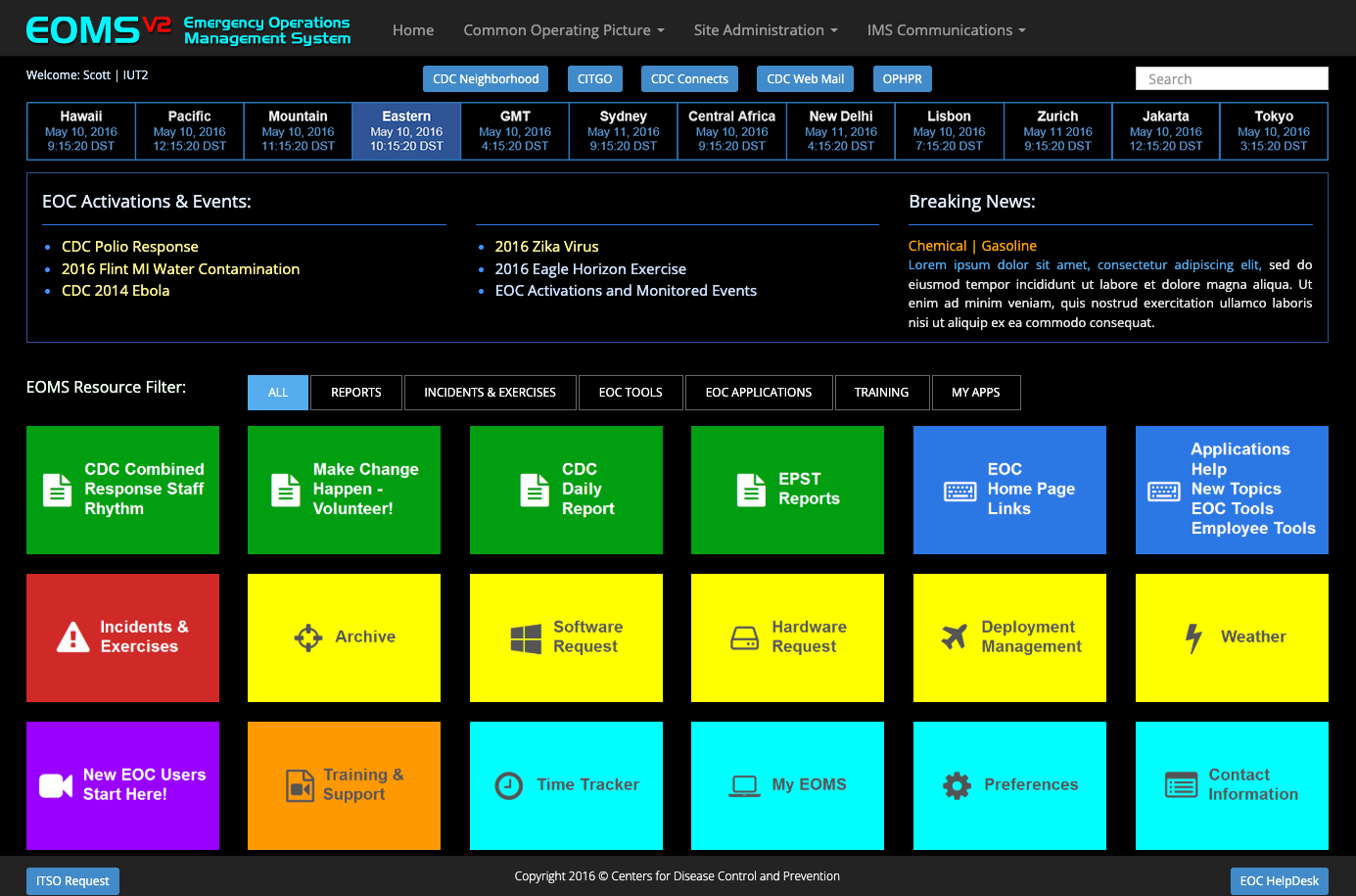Click the warning triangle icon on Incidents & Exercises
This screenshot has height=896, width=1356.
pos(73,637)
